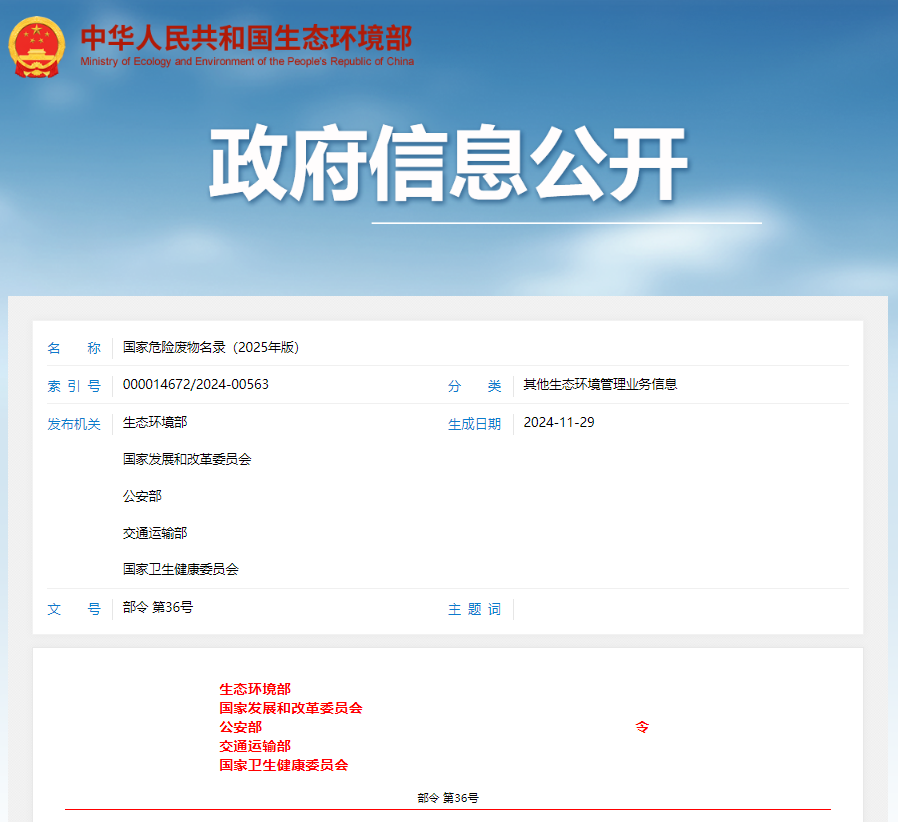Click the category value 其他生态环境管理业务信息

coord(600,385)
